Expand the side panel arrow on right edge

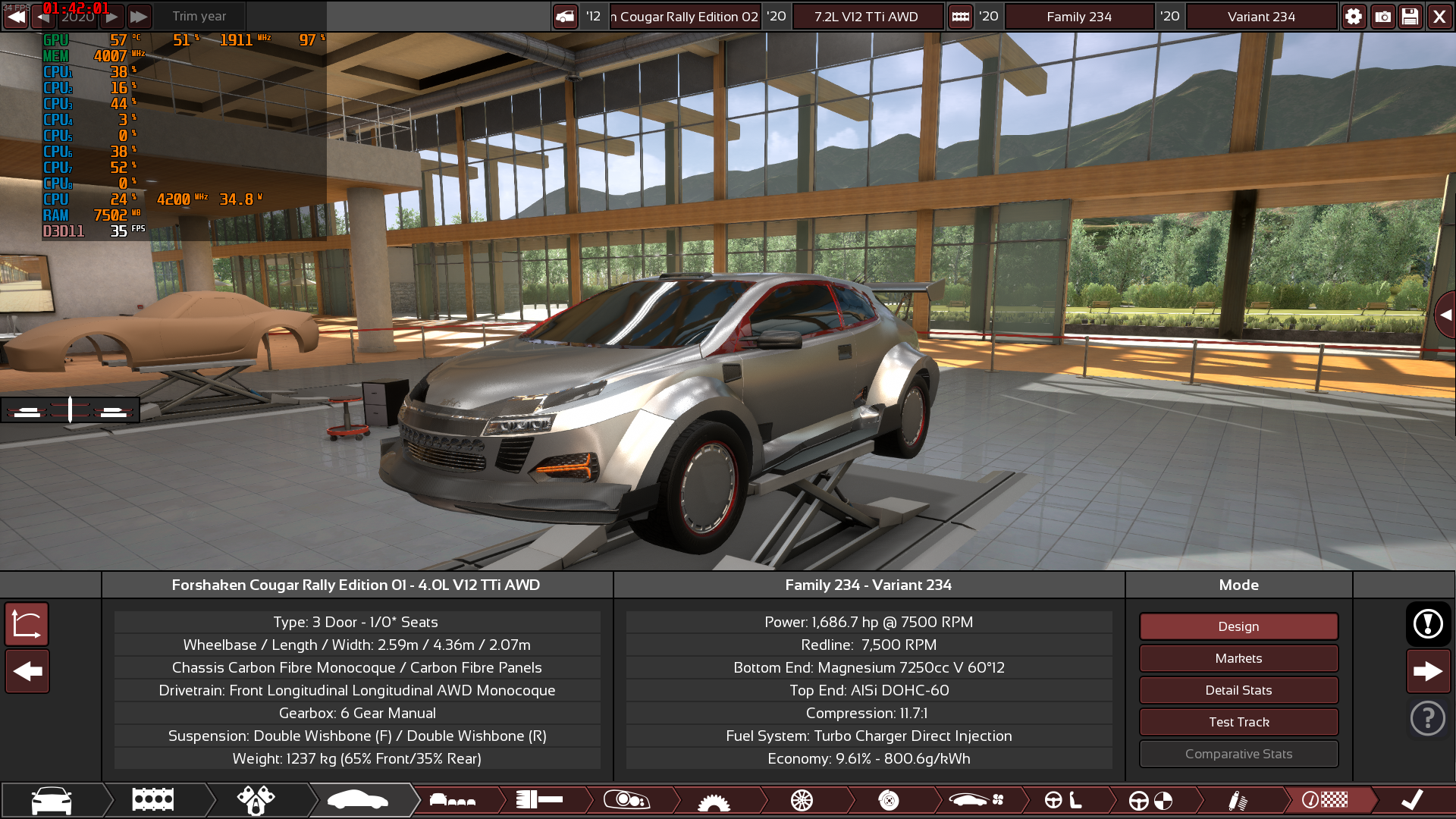click(1445, 315)
